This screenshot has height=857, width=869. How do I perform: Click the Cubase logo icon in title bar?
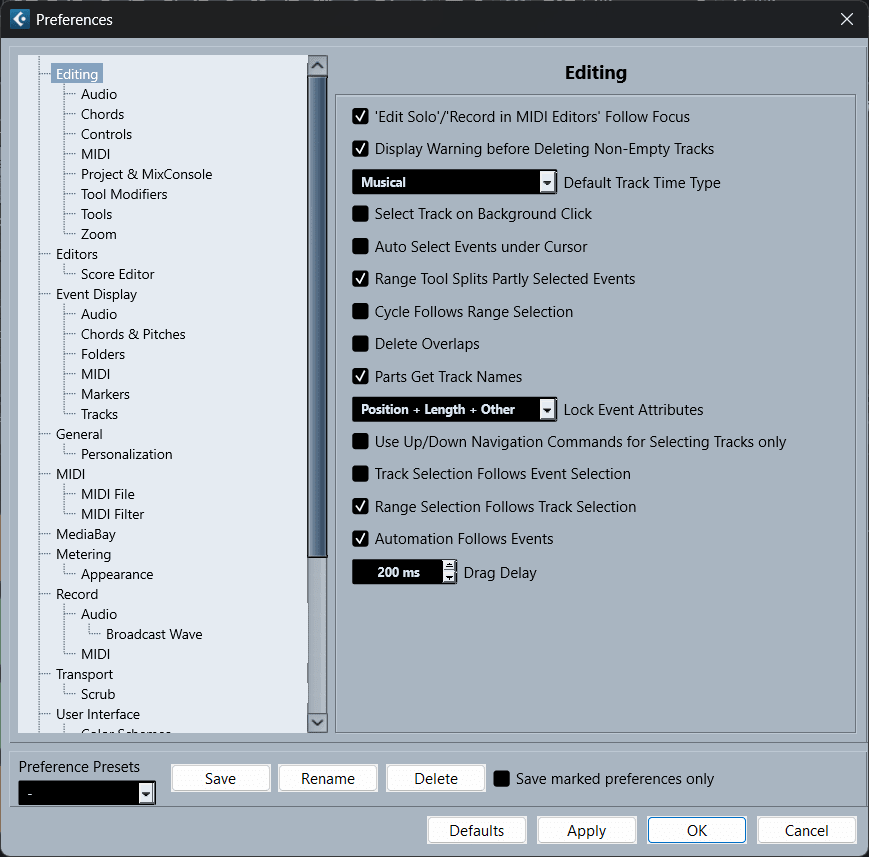(x=20, y=19)
